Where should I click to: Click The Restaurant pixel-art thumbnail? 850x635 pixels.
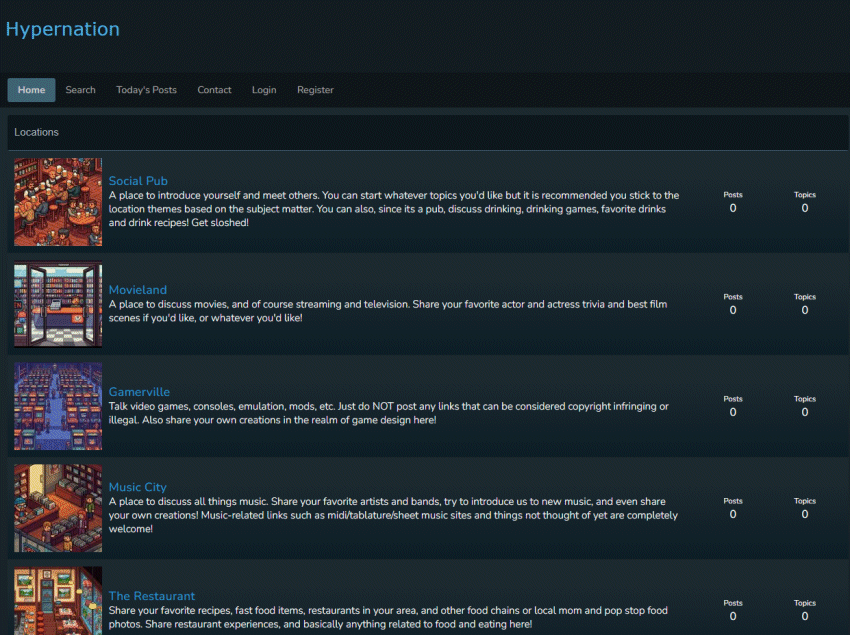pyautogui.click(x=58, y=601)
